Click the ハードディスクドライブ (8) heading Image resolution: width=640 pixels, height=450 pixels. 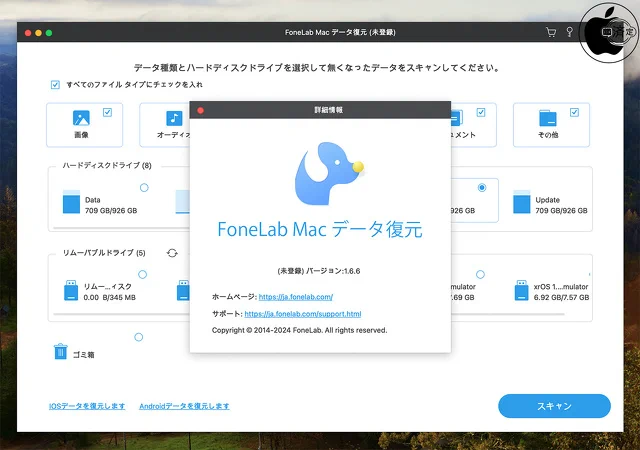pos(107,165)
